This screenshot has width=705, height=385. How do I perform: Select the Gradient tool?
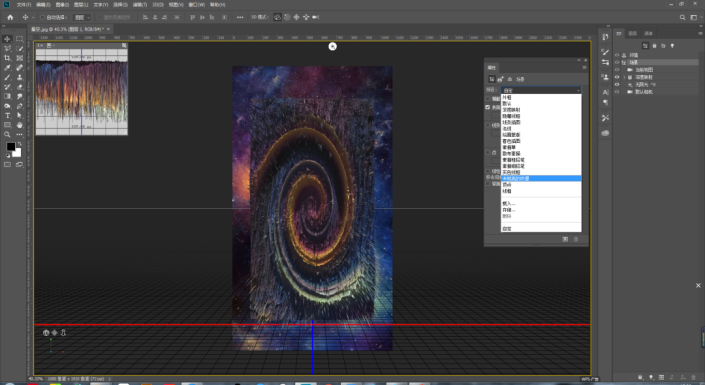tap(7, 96)
